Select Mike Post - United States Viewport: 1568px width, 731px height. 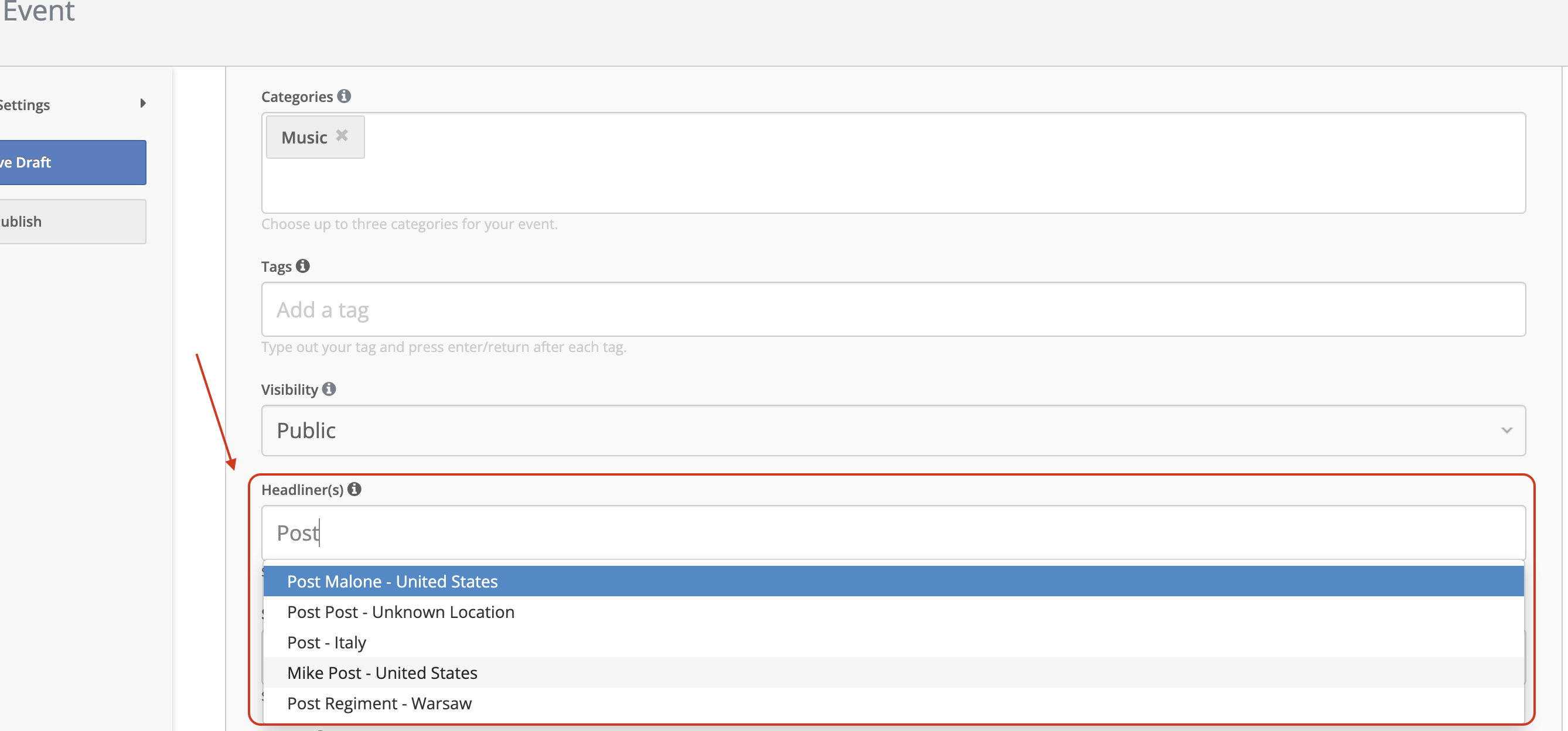(x=893, y=672)
